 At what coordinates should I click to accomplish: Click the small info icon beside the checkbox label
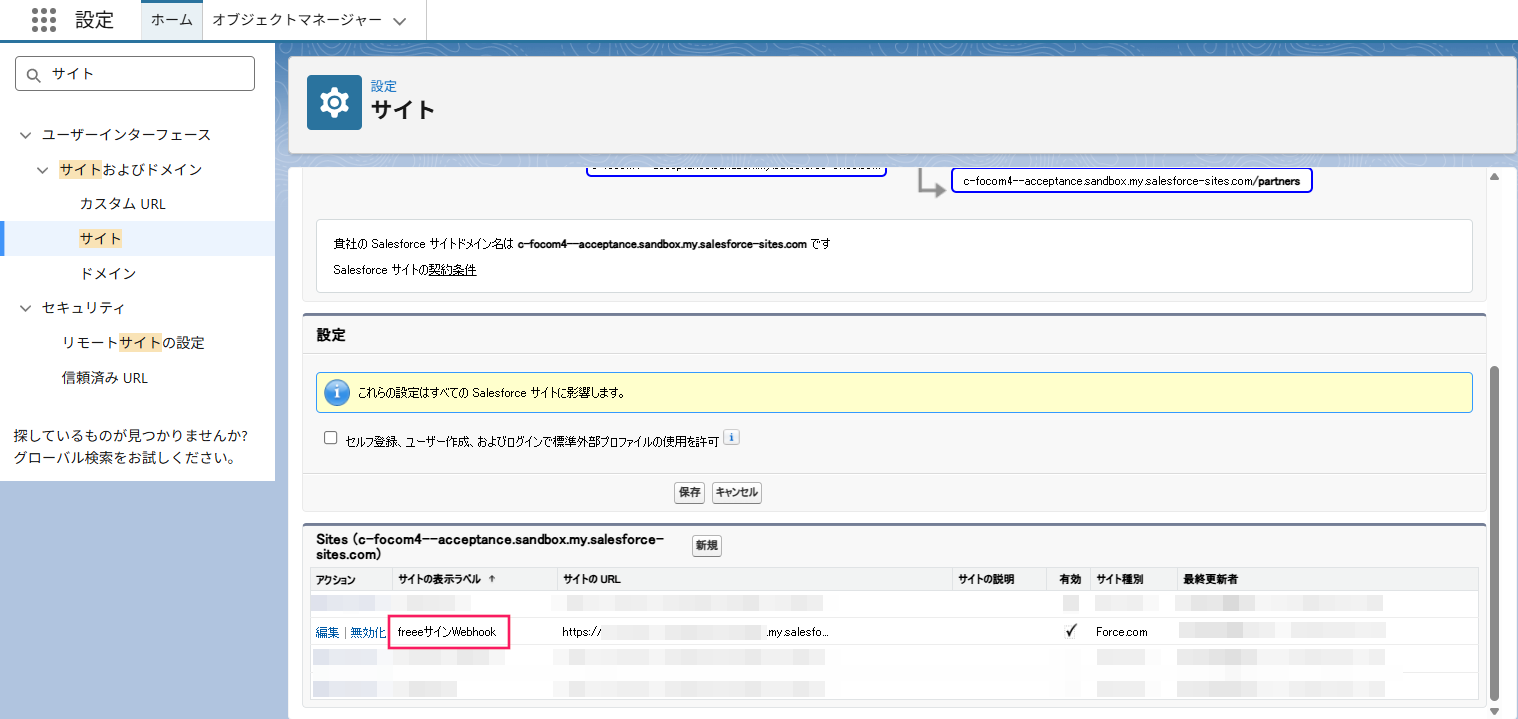click(731, 438)
